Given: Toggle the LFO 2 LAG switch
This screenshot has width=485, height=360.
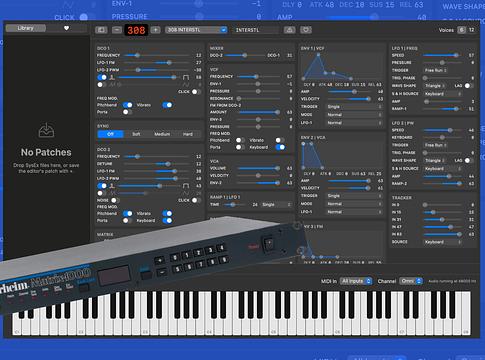Looking at the screenshot, I should [469, 160].
